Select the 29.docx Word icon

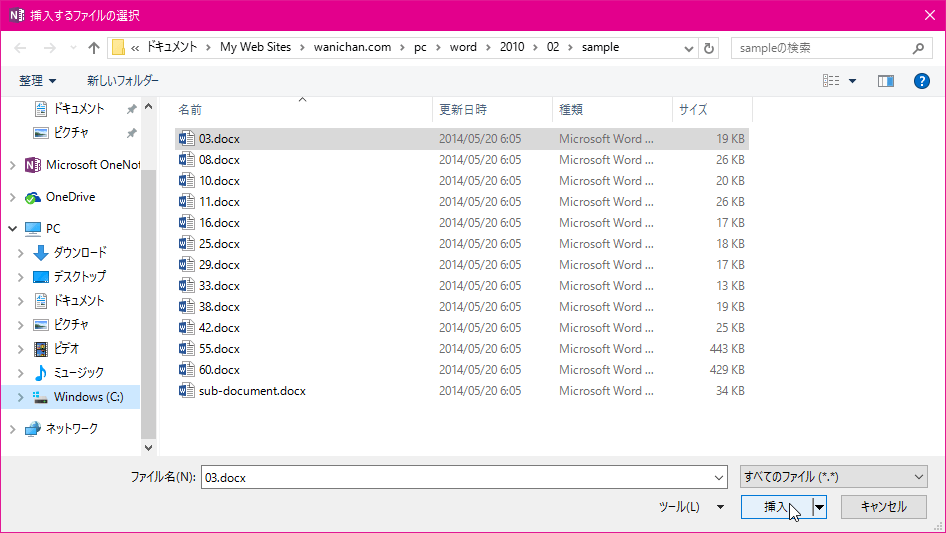(x=186, y=265)
